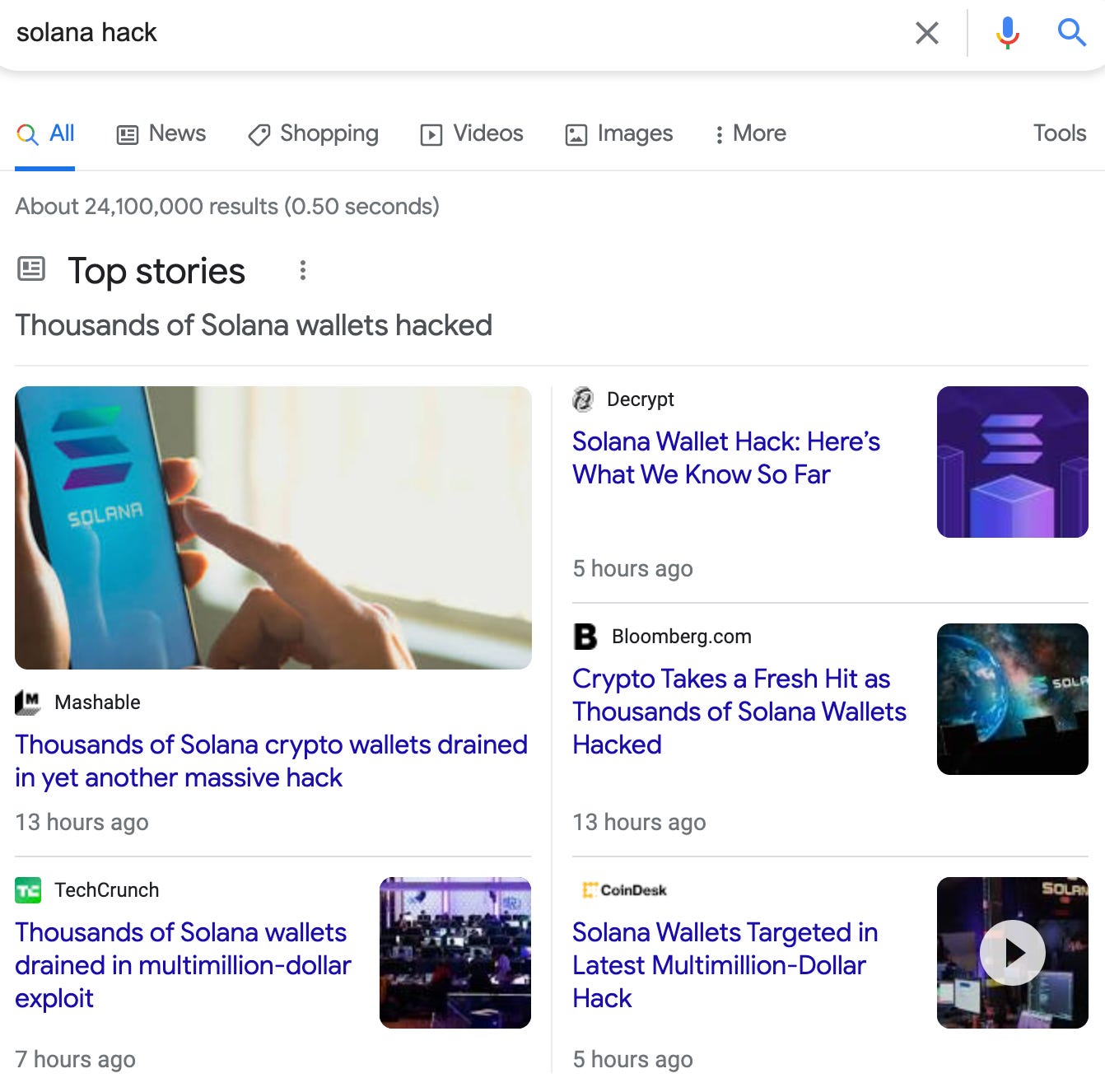Click the '5 hours ago' Decrypt timestamp
This screenshot has height=1092, width=1105.
point(632,568)
